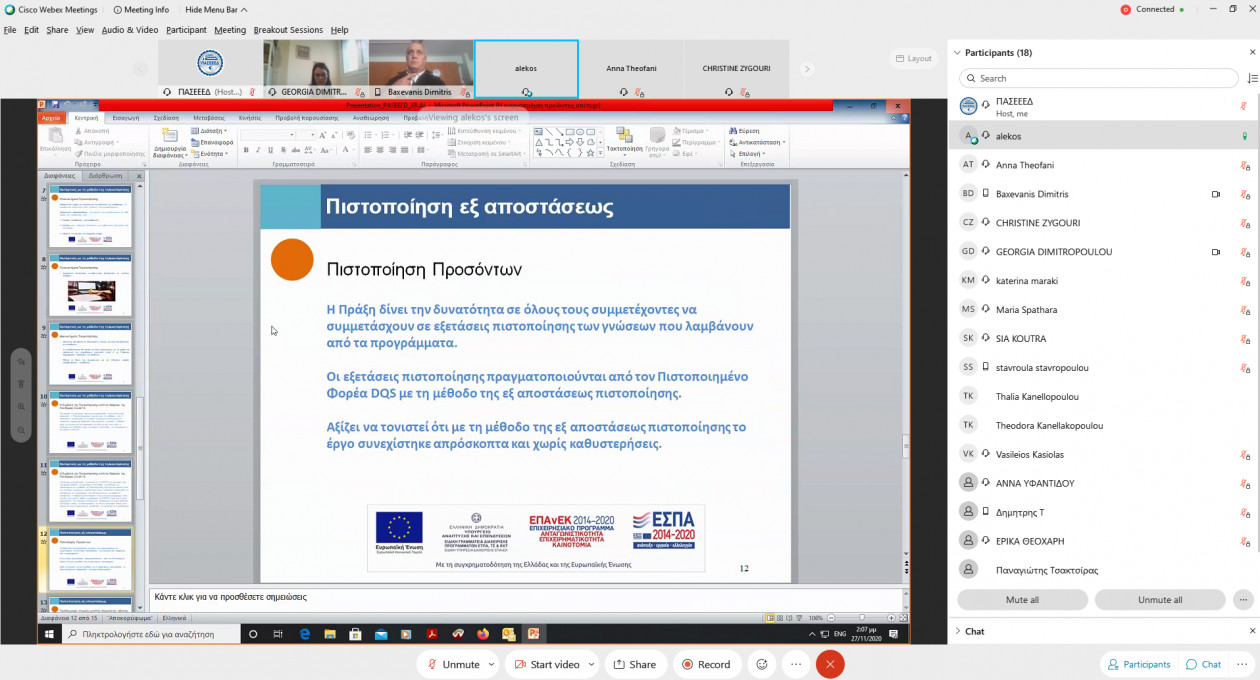1260x680 pixels.
Task: Select the alekos video thumbnail
Action: (526, 69)
